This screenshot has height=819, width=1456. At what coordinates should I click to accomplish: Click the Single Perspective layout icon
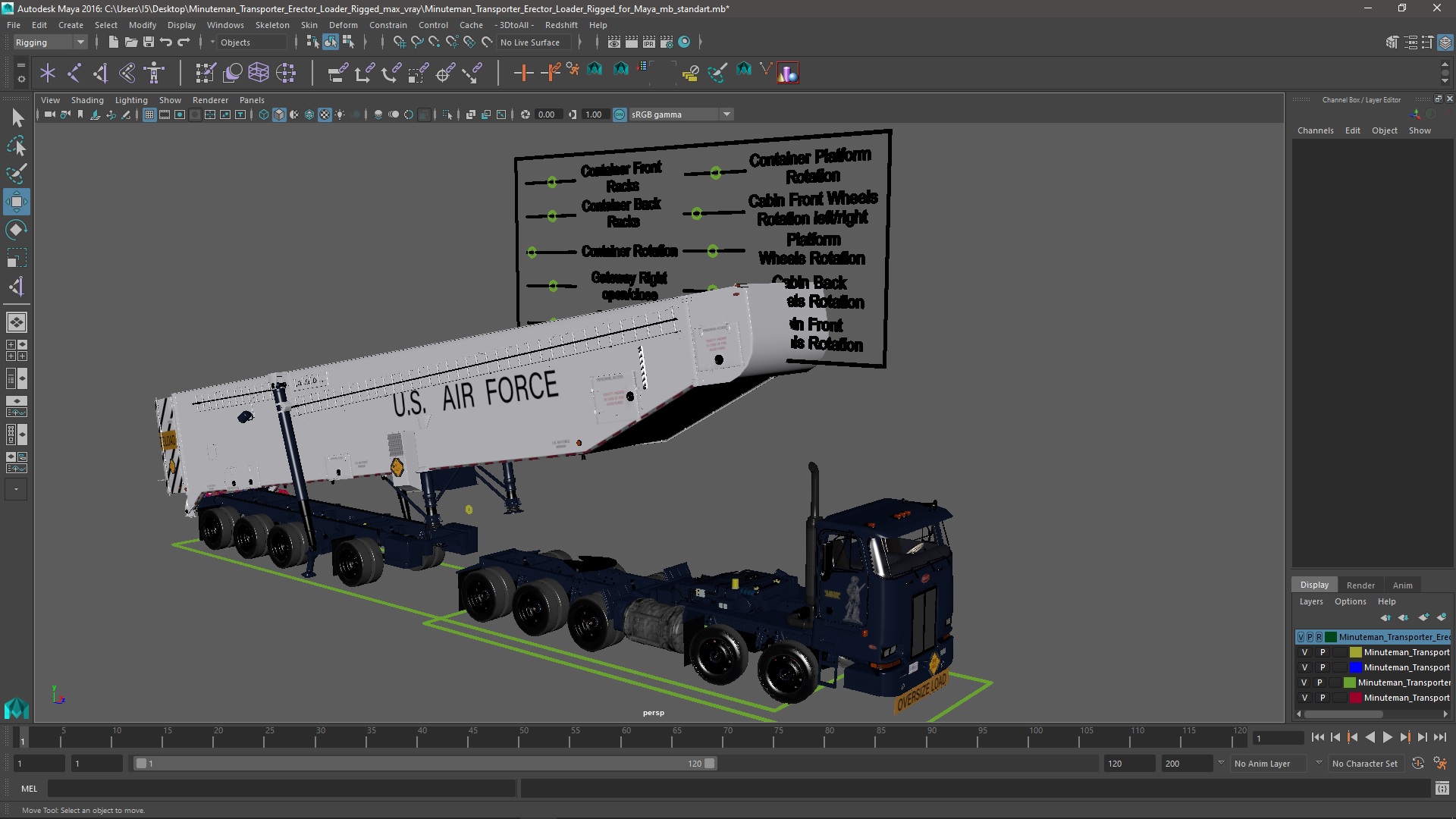17,322
